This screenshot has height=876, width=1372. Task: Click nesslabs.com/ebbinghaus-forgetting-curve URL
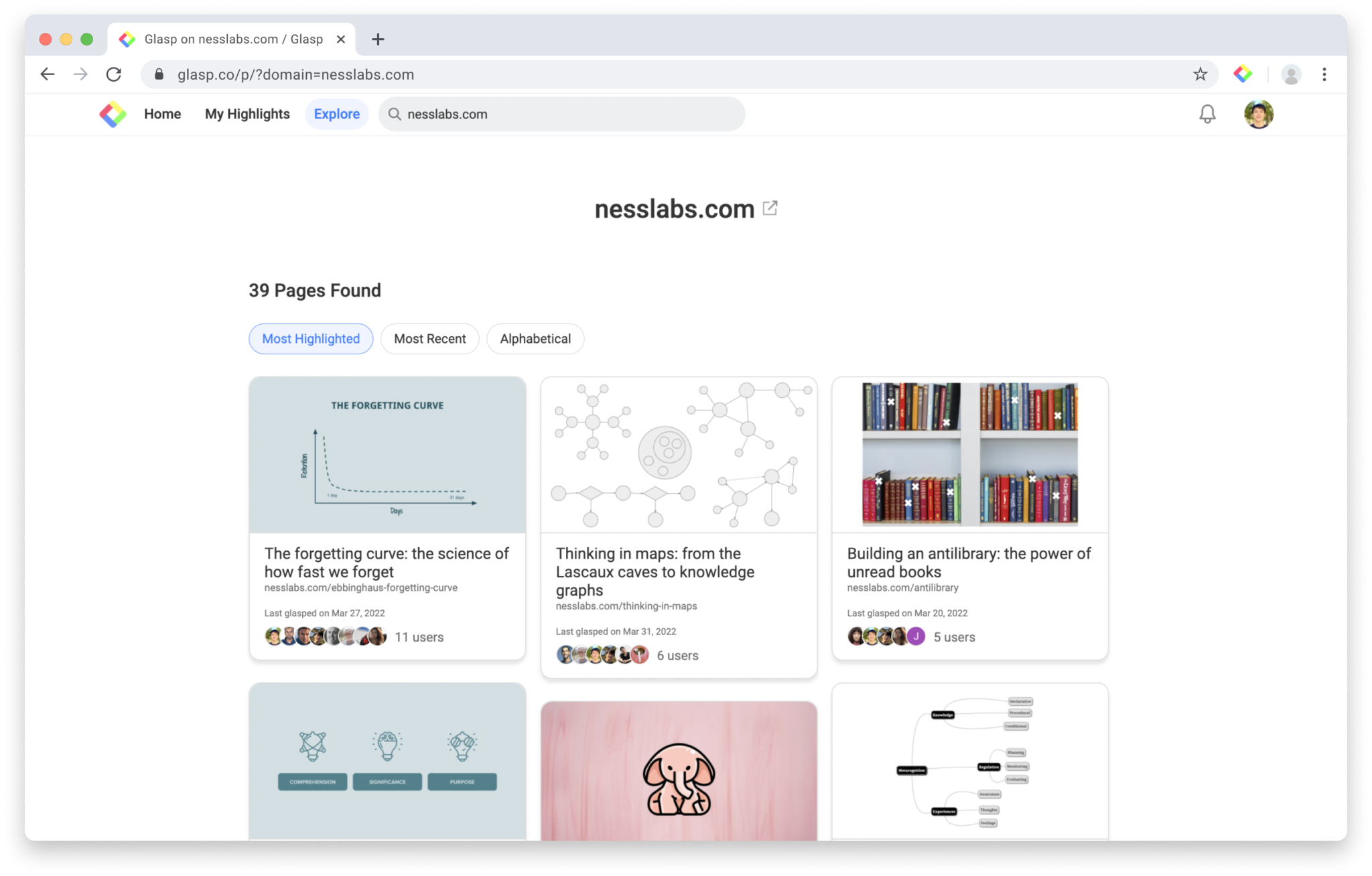point(361,588)
